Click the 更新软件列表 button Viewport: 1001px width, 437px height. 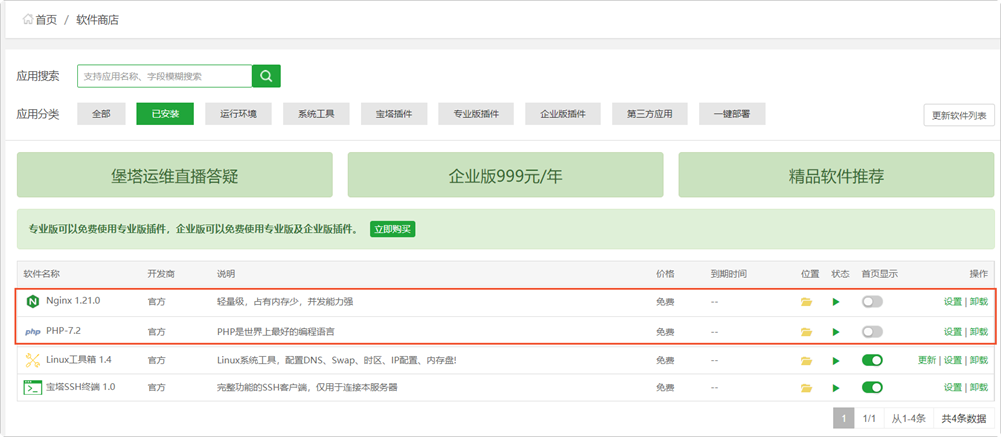tap(959, 115)
